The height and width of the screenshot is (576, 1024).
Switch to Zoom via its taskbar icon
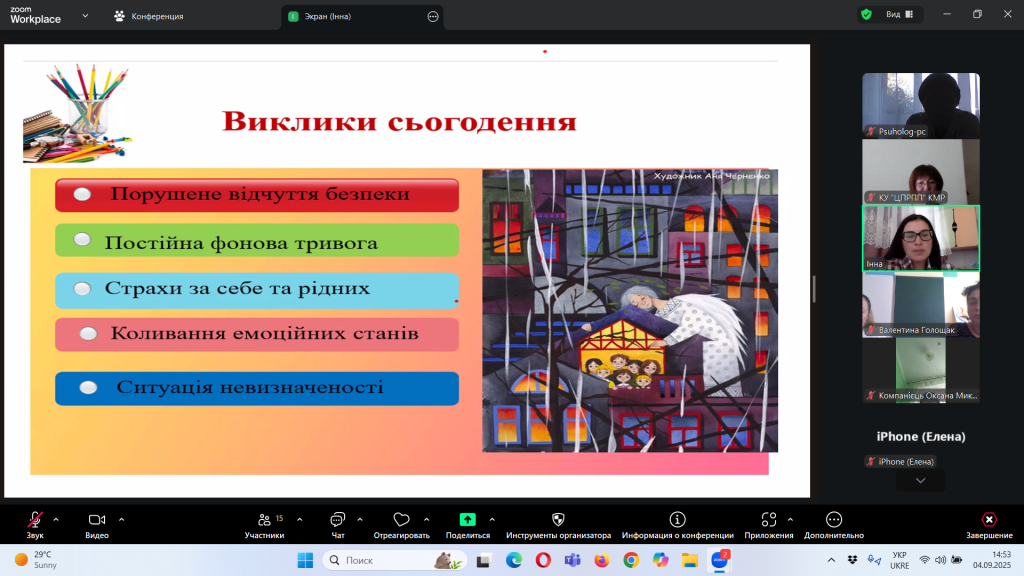720,560
